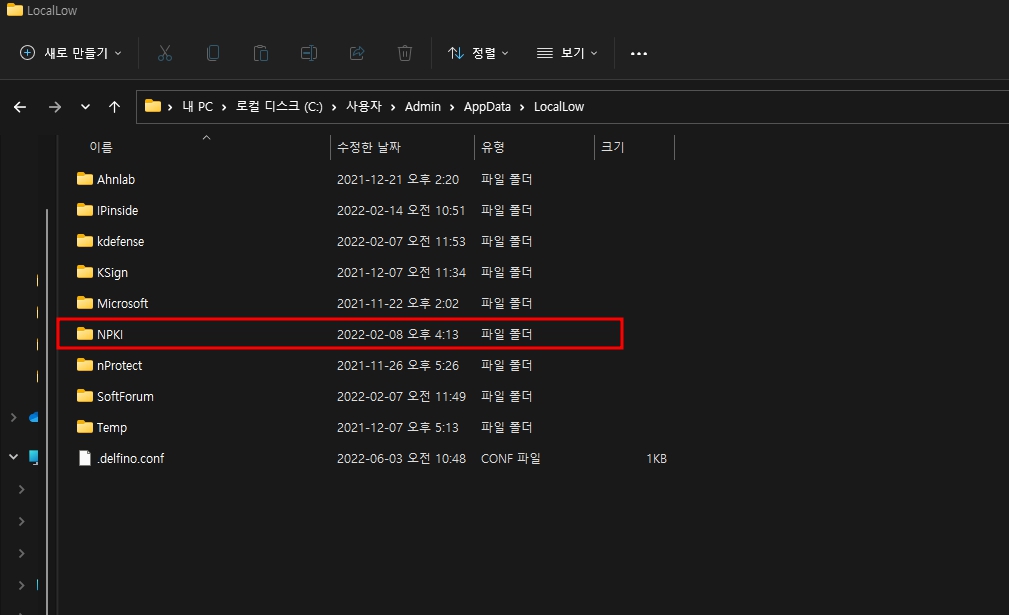Open recent locations with the address bar chevron
The image size is (1009, 615).
[85, 106]
